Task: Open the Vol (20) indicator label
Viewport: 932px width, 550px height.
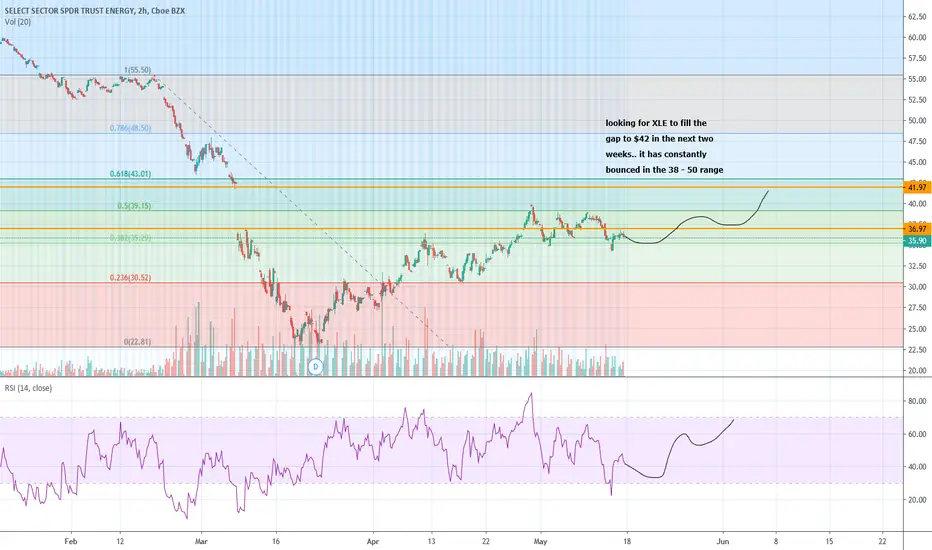Action: click(x=18, y=22)
